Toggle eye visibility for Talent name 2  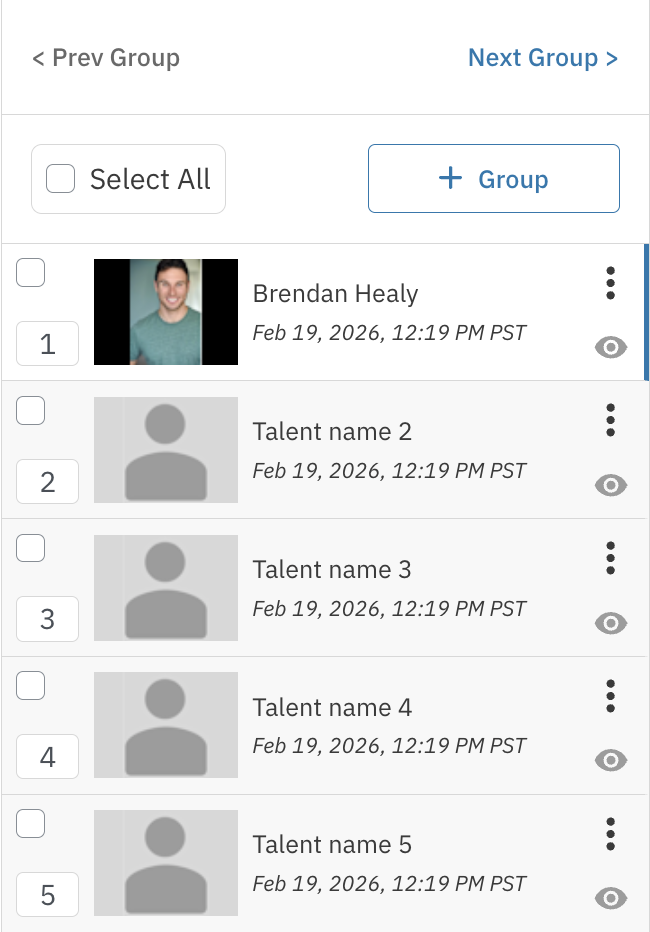tap(610, 485)
